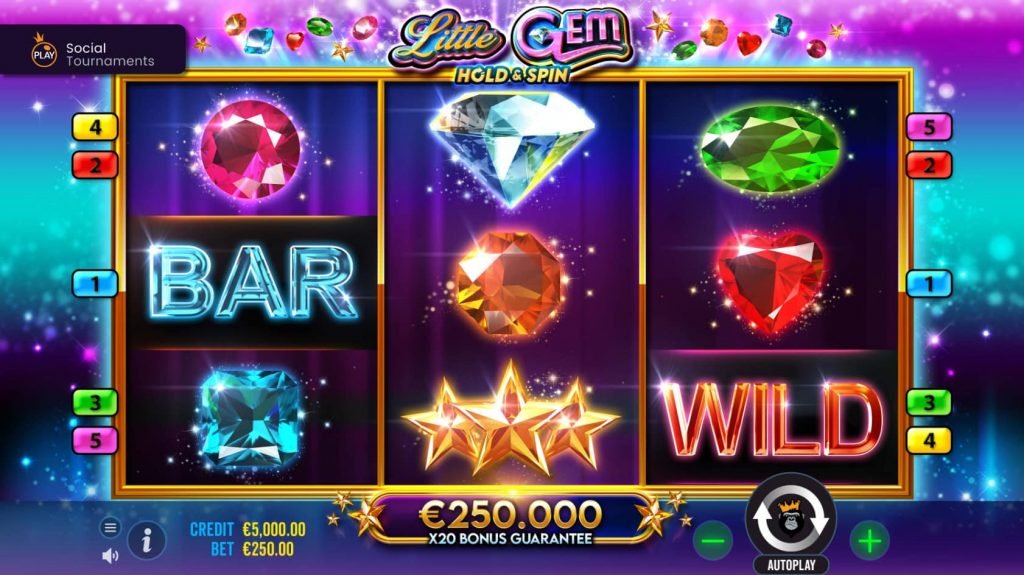Click the bet amount €250.00
Screen dimensions: 1024x575
(x=268, y=549)
